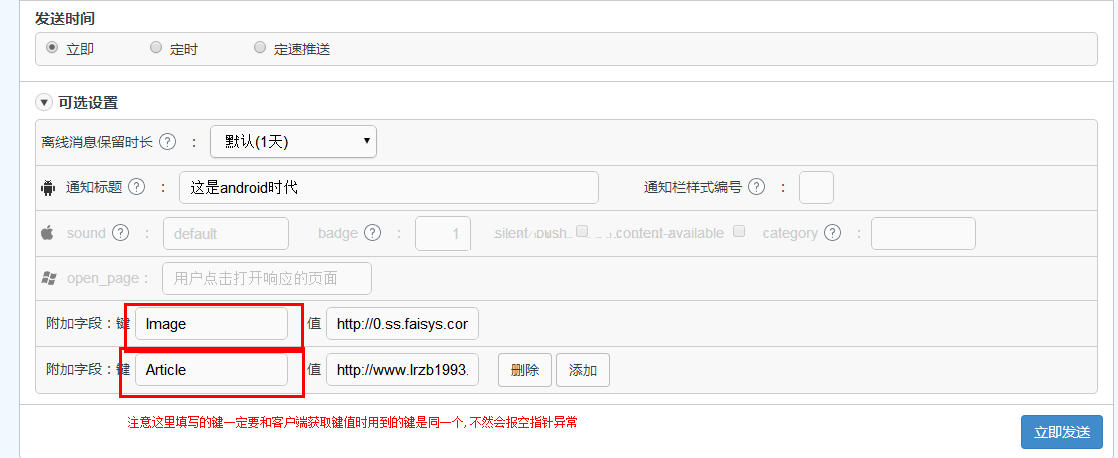Viewport: 1118px width, 458px height.
Task: Select the 定速推送 radio option
Action: (x=260, y=47)
